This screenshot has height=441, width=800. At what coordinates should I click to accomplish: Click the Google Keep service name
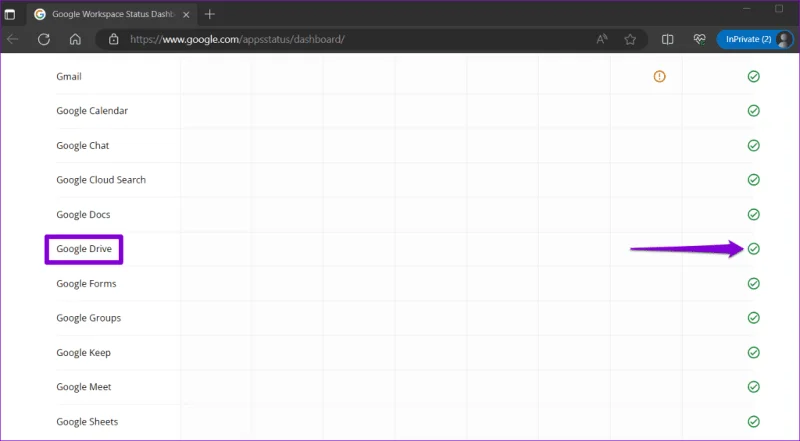click(83, 353)
